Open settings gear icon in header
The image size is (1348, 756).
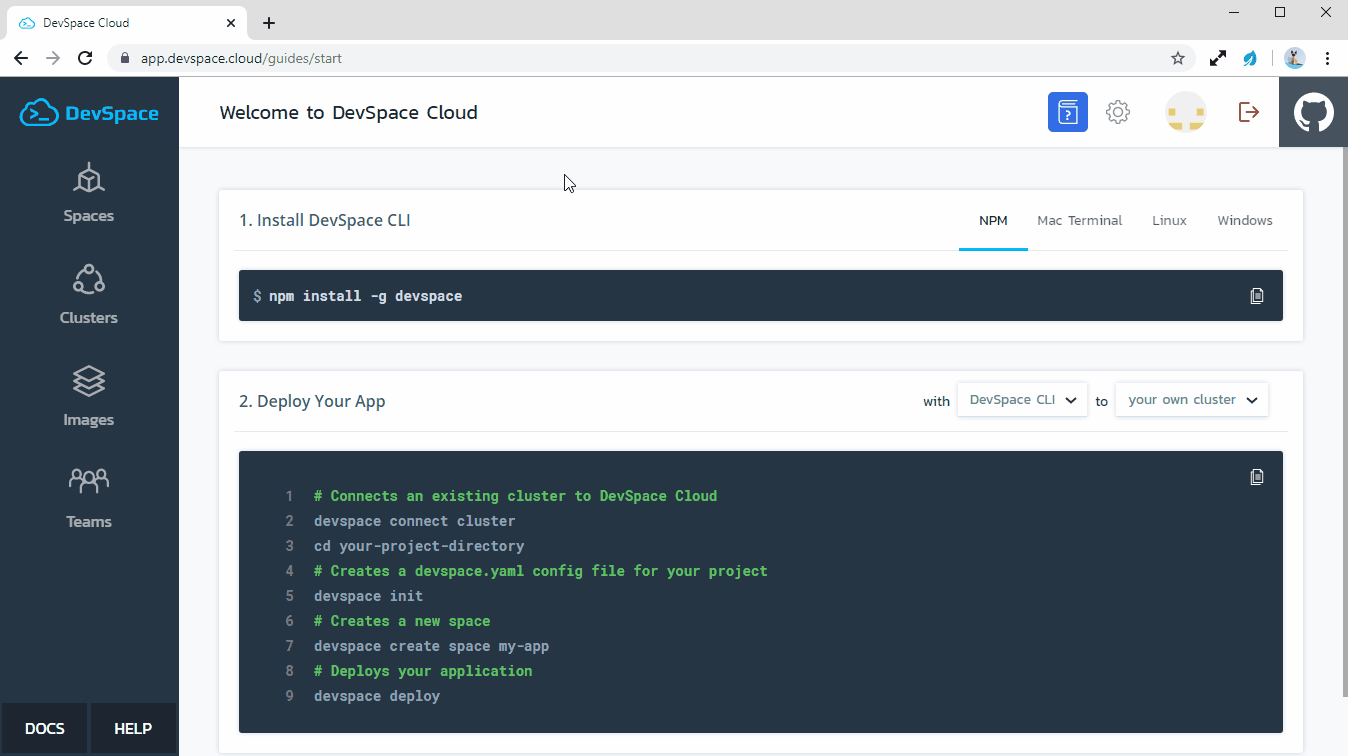pyautogui.click(x=1118, y=112)
